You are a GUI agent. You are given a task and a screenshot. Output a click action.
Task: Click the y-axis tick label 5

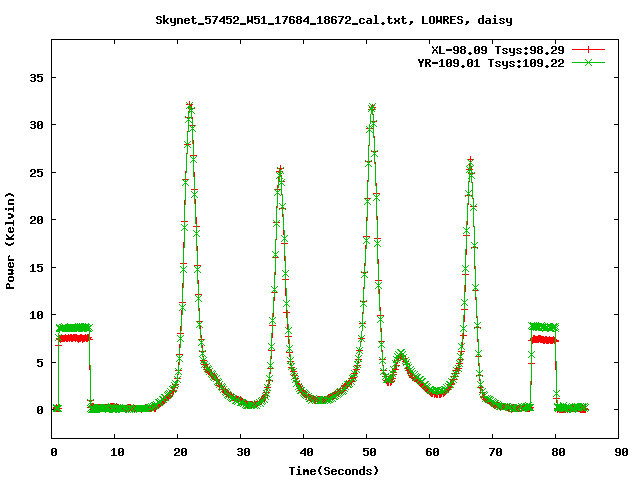(x=40, y=362)
